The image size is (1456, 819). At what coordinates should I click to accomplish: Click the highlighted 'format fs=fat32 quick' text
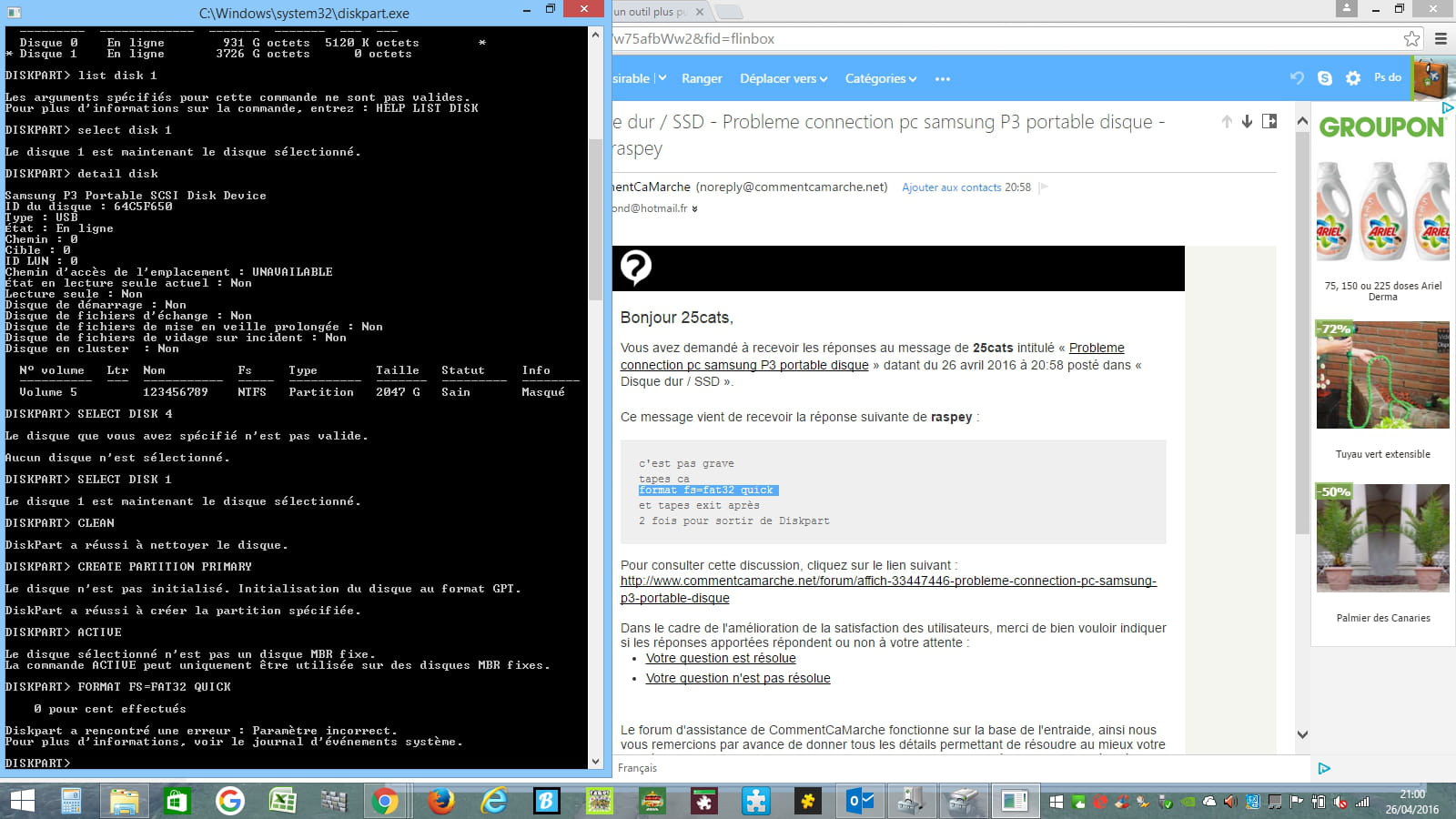click(707, 490)
